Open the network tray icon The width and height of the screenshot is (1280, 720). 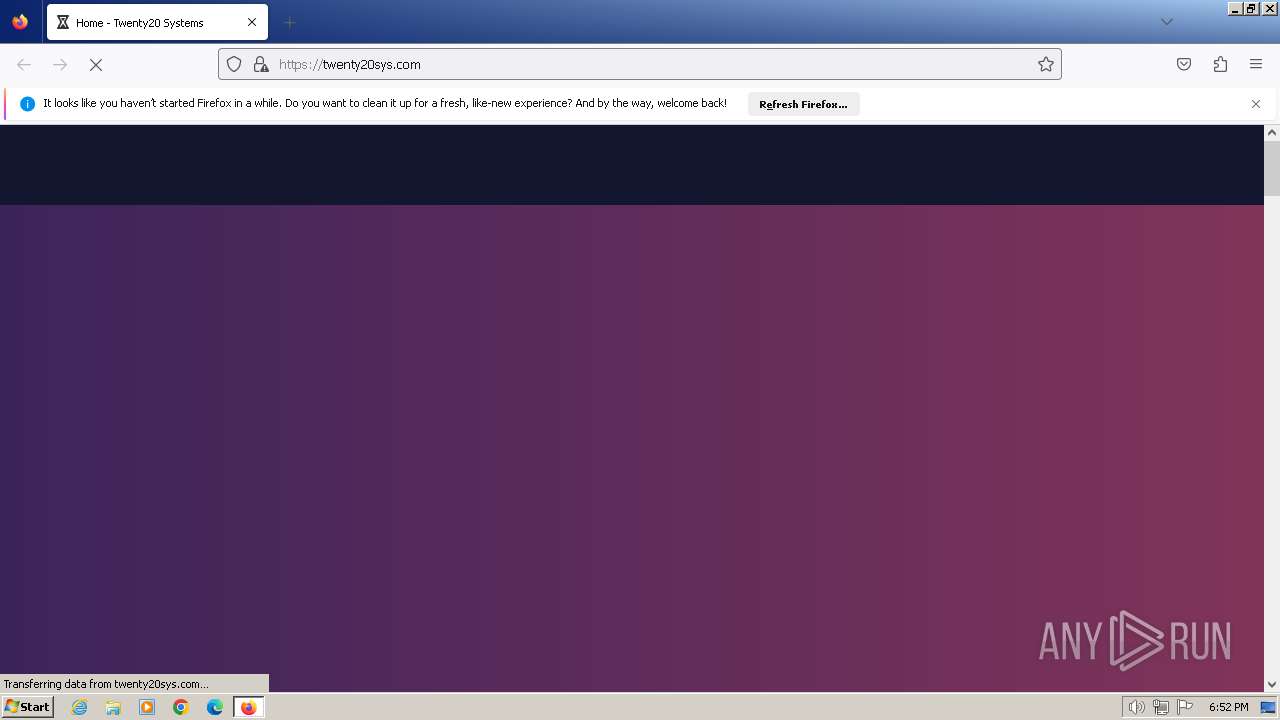(1161, 707)
